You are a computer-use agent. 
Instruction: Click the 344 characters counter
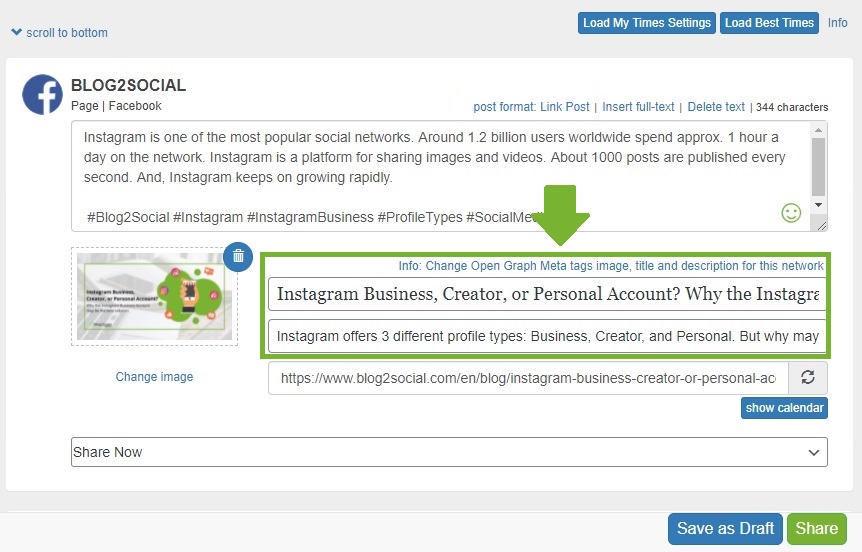[792, 107]
